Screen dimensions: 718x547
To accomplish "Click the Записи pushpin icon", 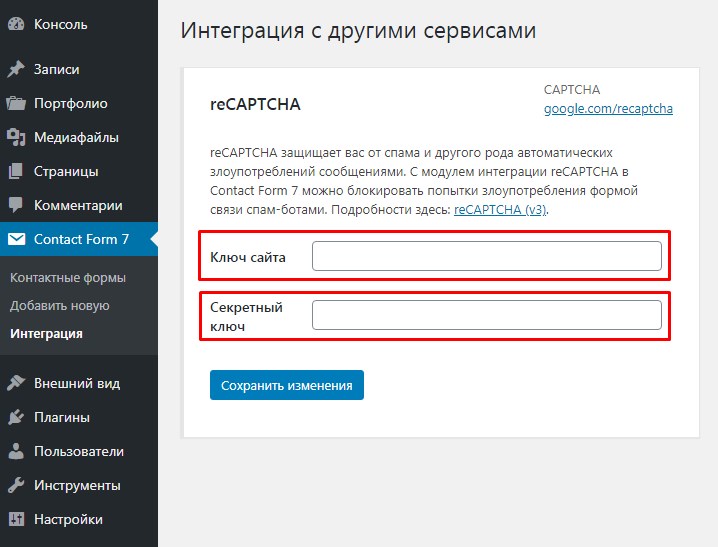I will click(16, 69).
